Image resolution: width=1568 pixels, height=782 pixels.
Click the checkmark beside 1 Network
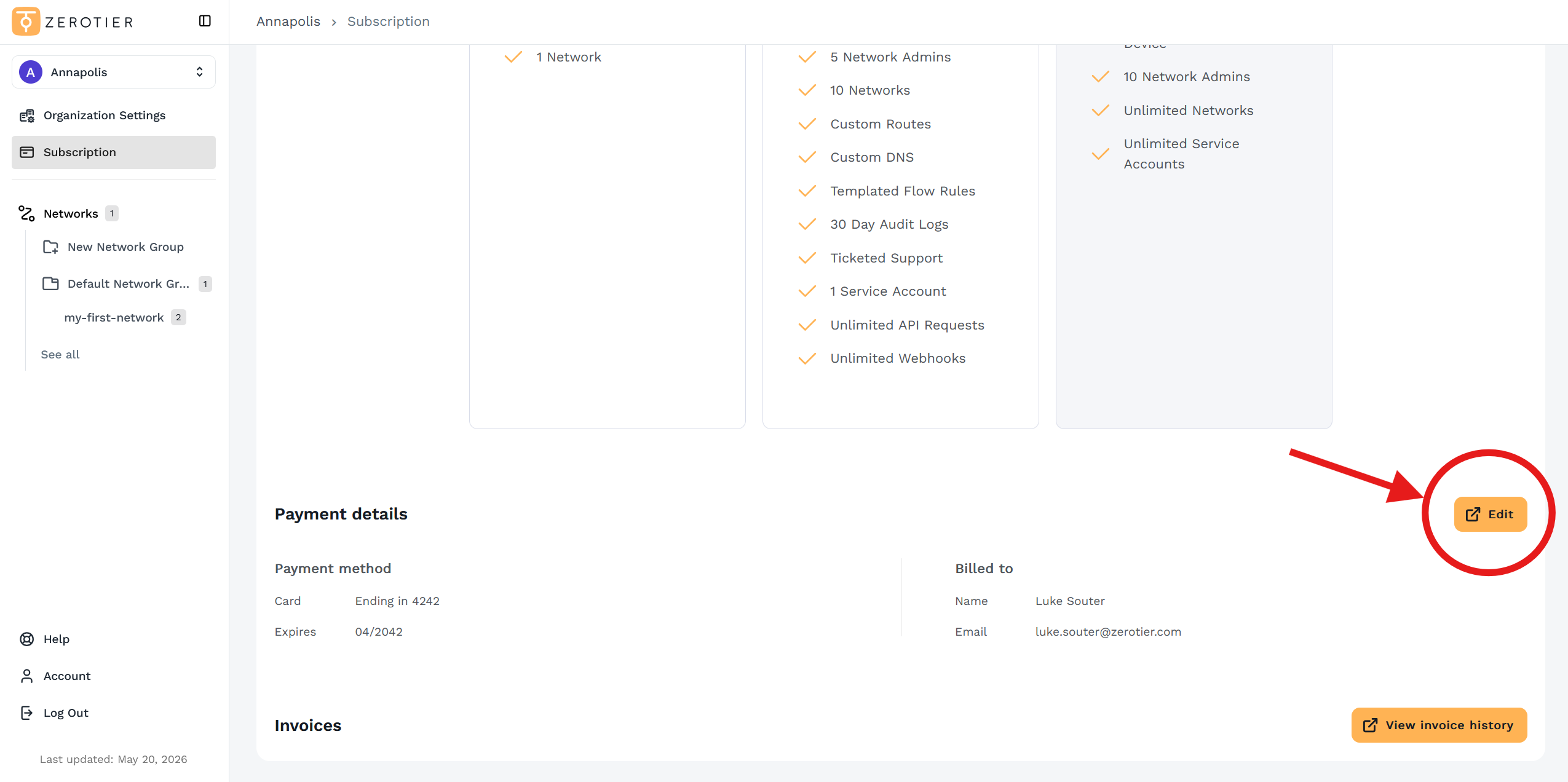[513, 57]
